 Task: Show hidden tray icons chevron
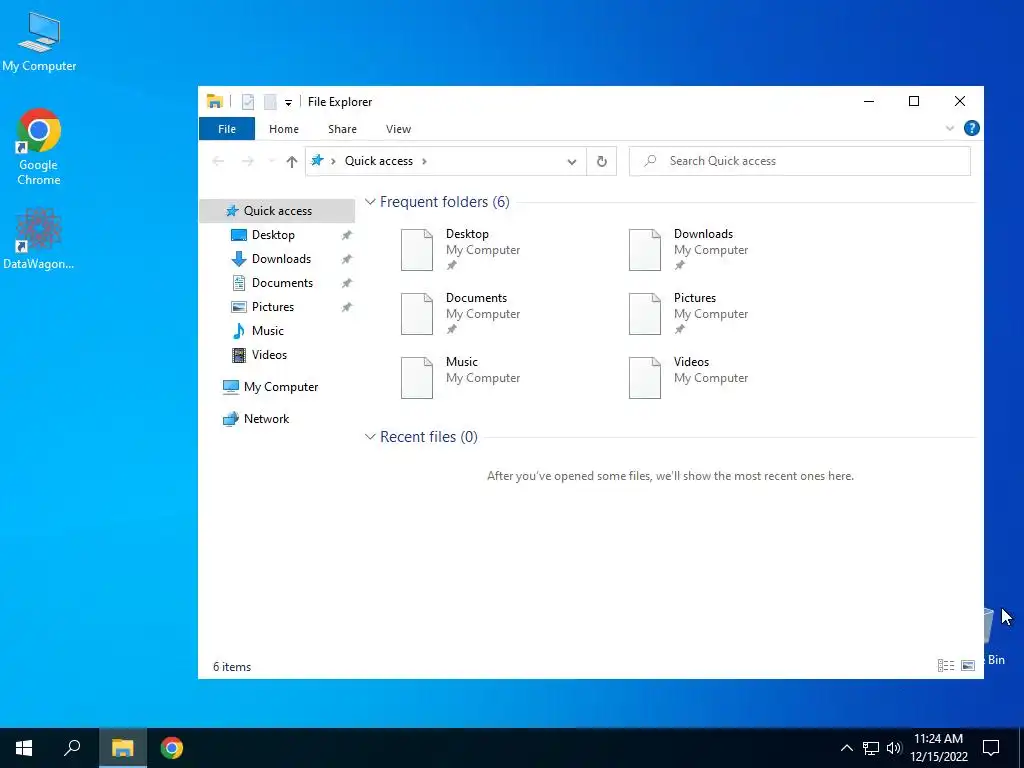tap(846, 748)
